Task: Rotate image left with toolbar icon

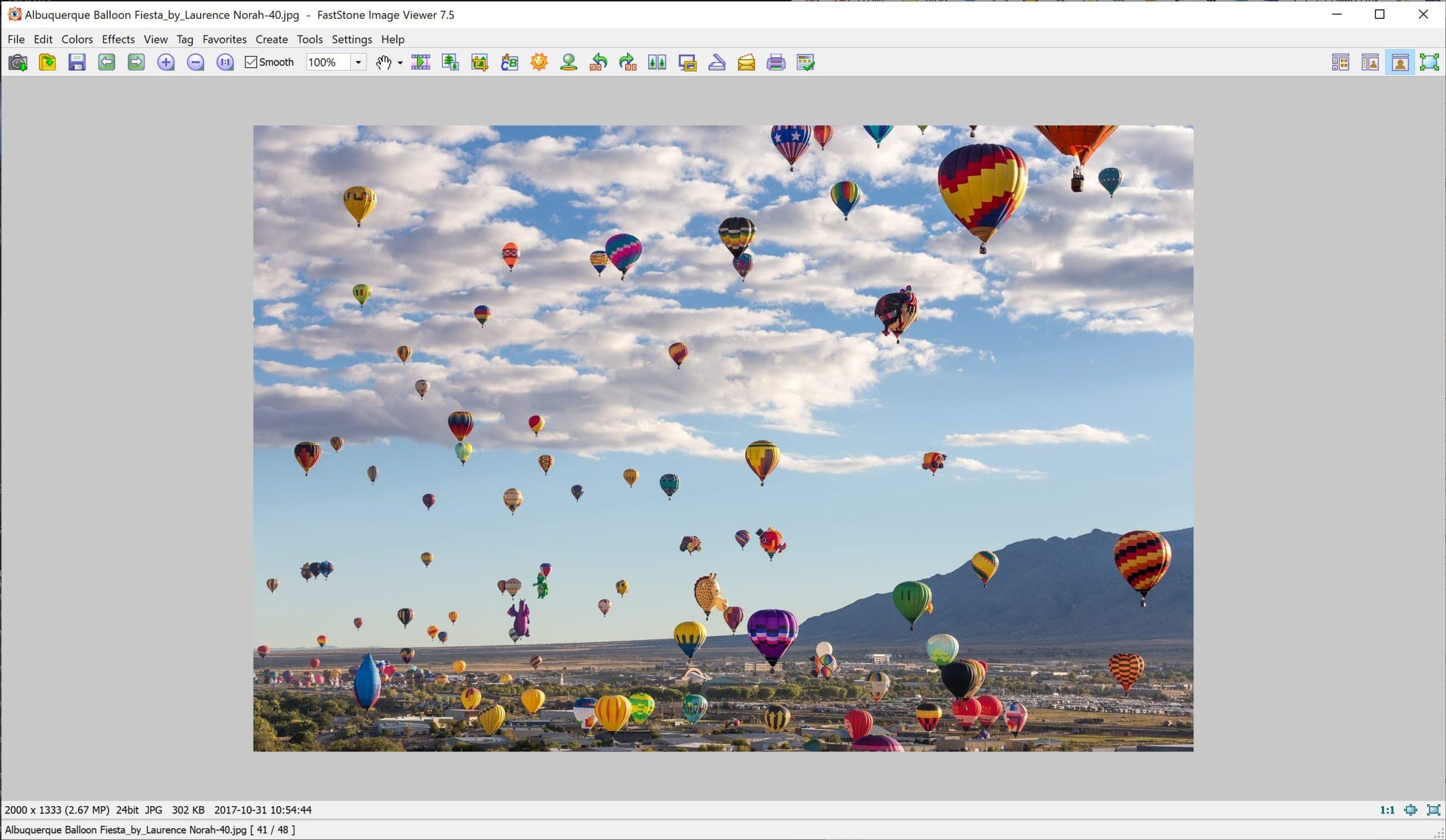Action: [598, 63]
